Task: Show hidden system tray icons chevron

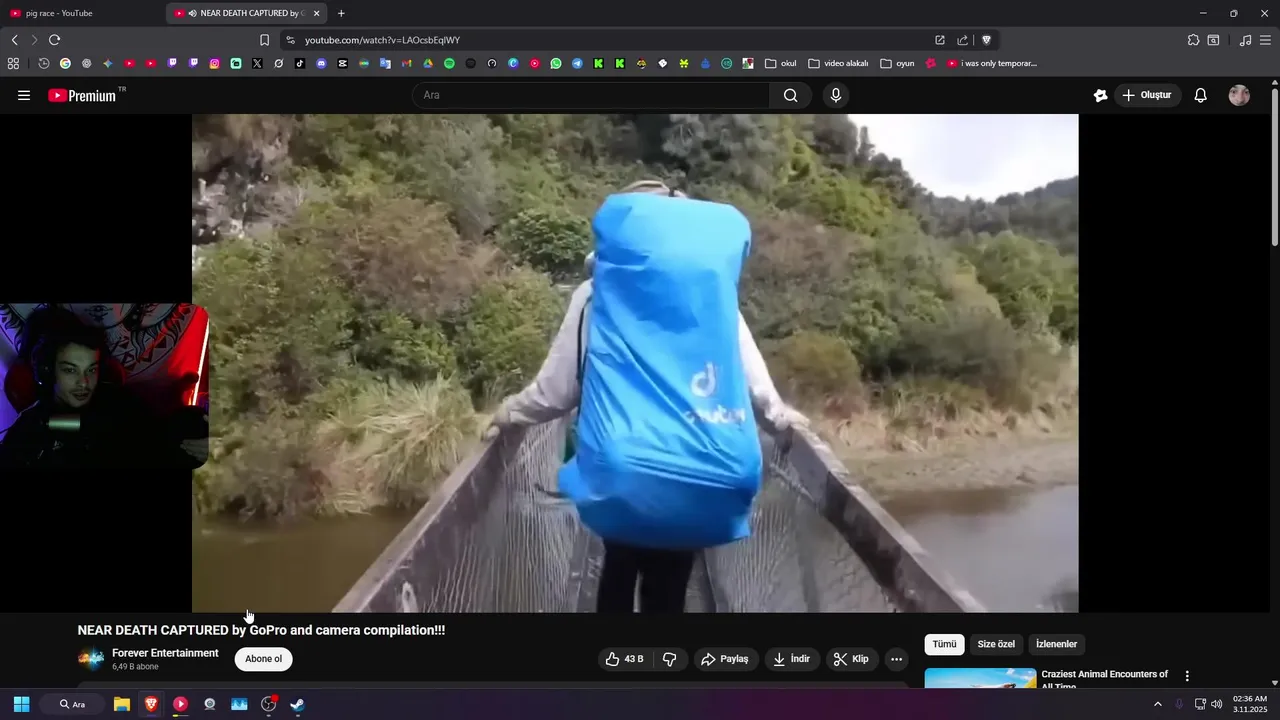Action: point(1158,704)
